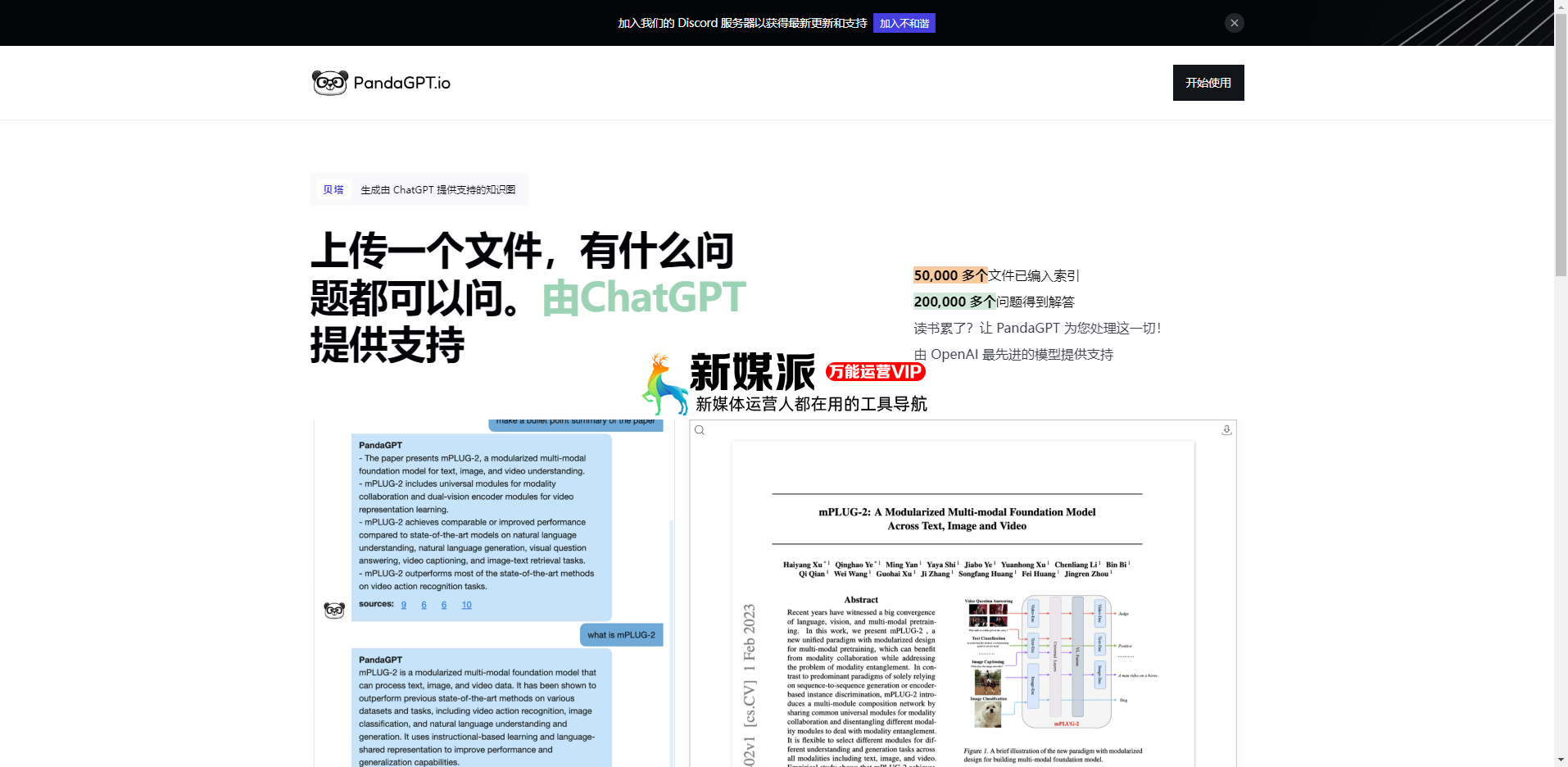
Task: Click the page scrollbar down arrow
Action: click(1561, 760)
